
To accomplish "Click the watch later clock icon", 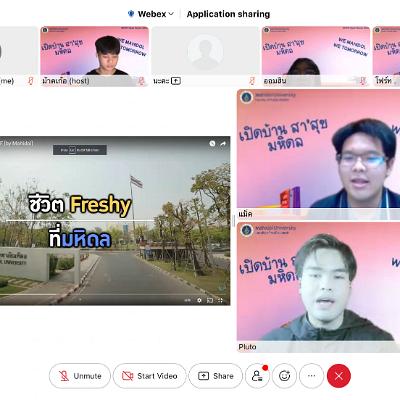I will 212,144.
